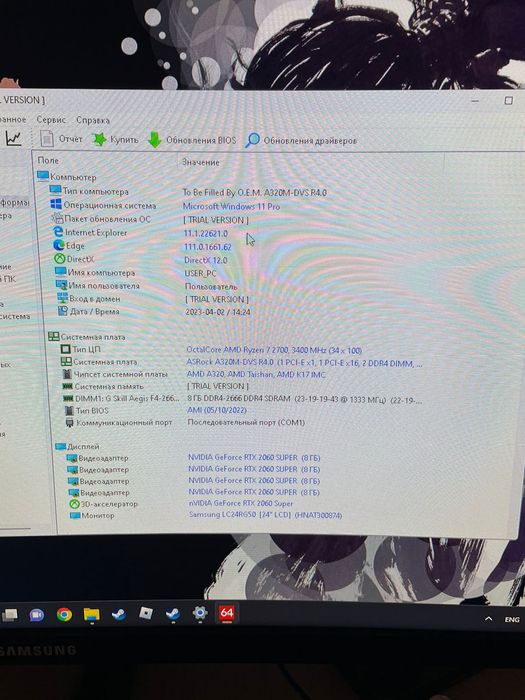The height and width of the screenshot is (700, 525).
Task: Open the 111.0.1661.62 Edge version link
Action: point(208,246)
